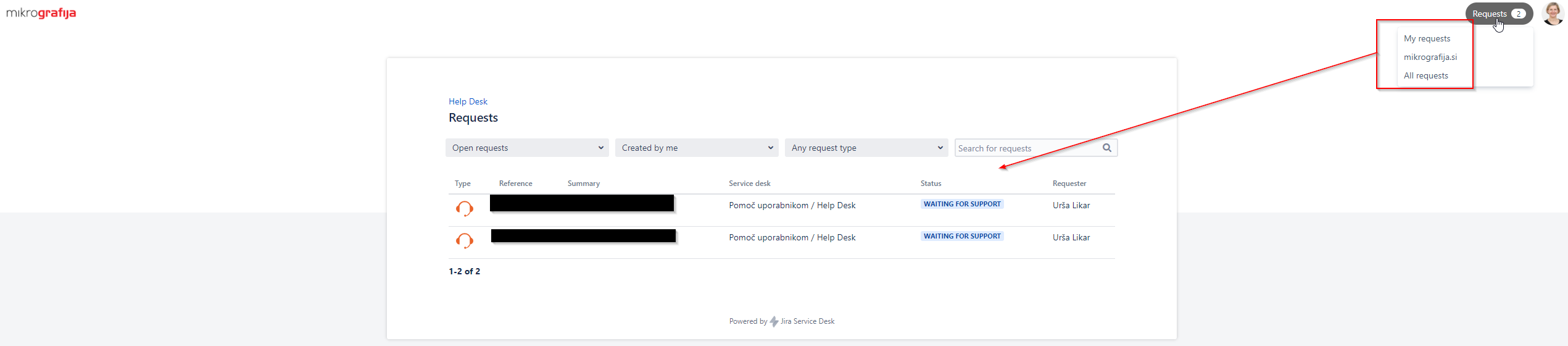Click the Jira Service Desk logo icon
1568x346 pixels.
click(x=774, y=321)
